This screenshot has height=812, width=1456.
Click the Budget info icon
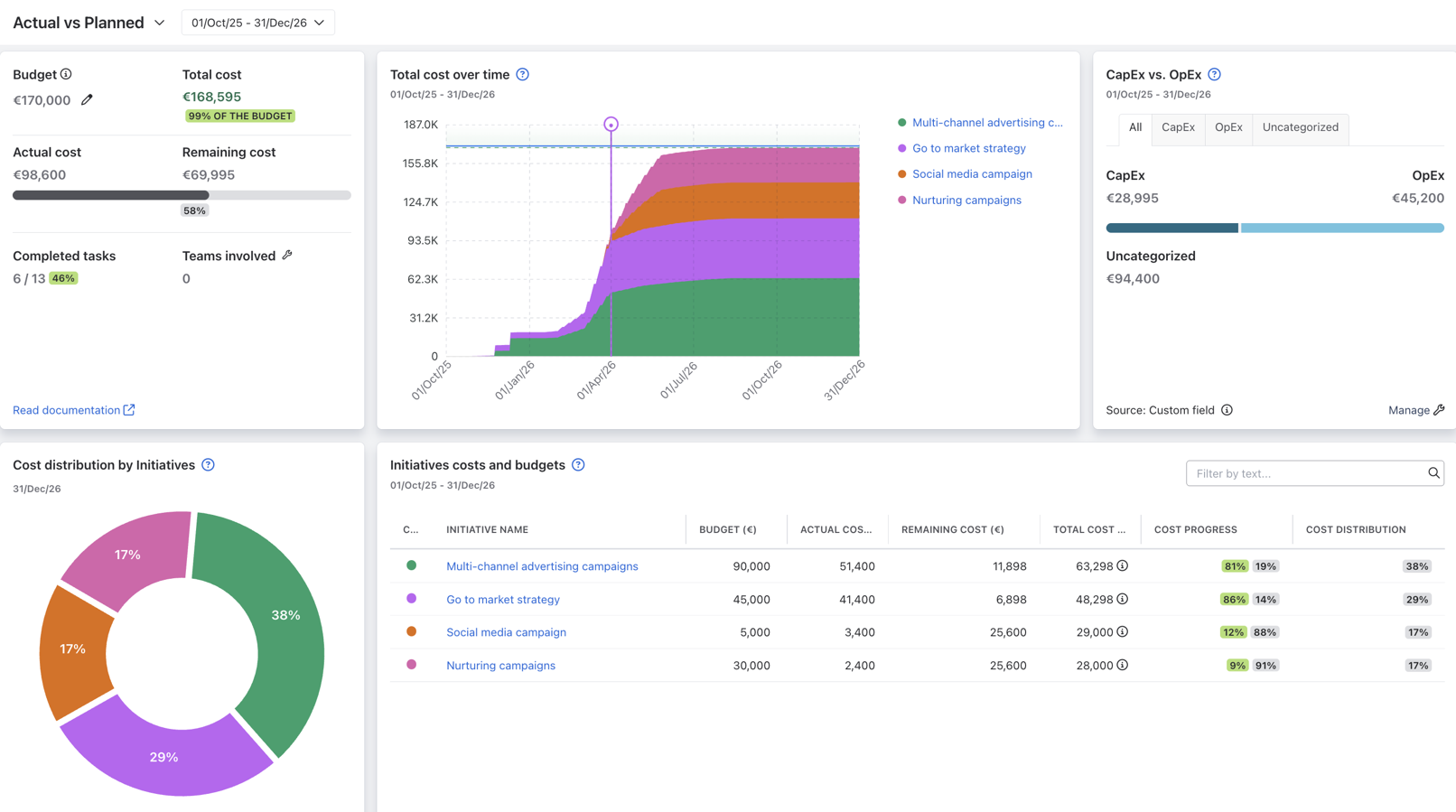(x=66, y=74)
